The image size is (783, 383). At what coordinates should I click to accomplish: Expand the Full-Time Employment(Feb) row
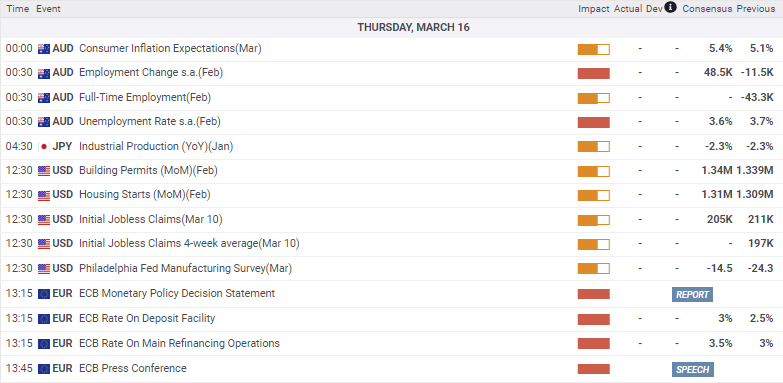click(x=392, y=98)
